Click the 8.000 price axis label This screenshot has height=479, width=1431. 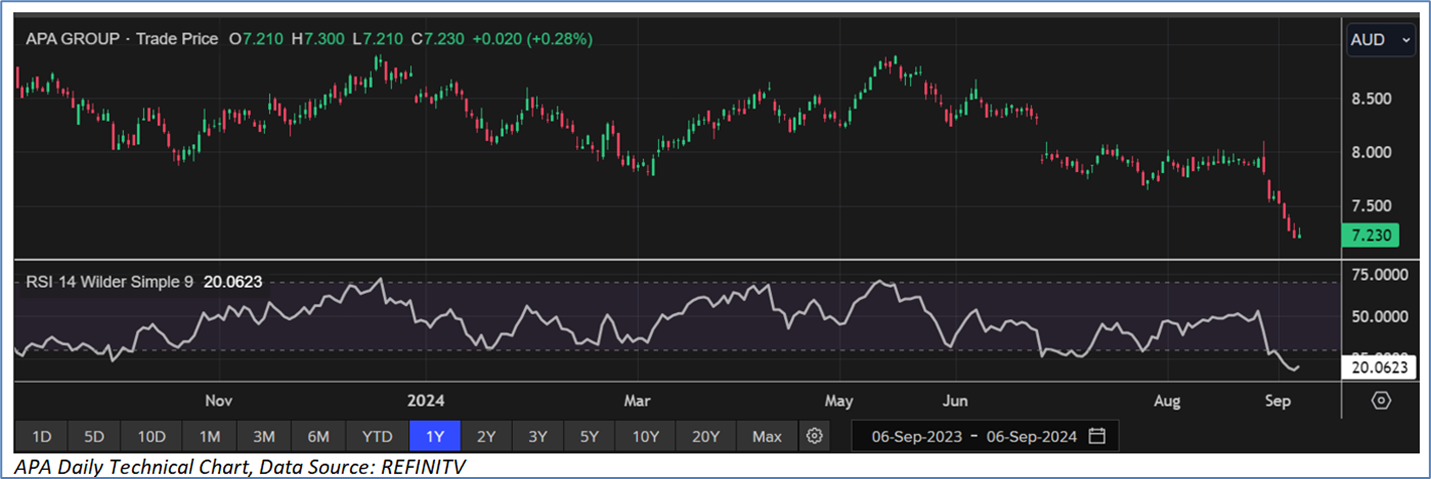click(1369, 152)
